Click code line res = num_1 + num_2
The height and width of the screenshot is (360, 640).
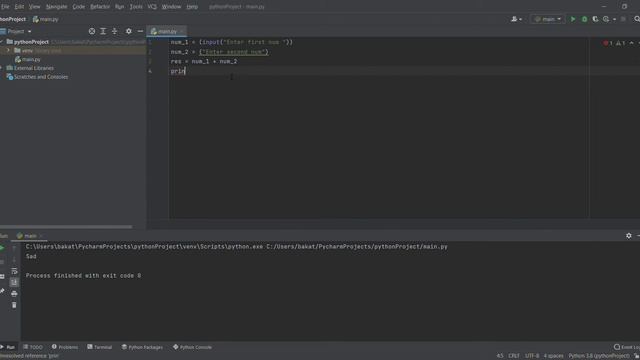pyautogui.click(x=204, y=61)
